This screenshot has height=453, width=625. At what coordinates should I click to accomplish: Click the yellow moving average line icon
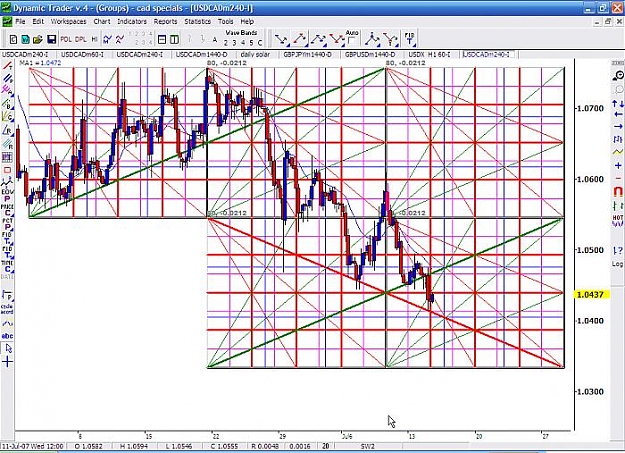(x=618, y=152)
